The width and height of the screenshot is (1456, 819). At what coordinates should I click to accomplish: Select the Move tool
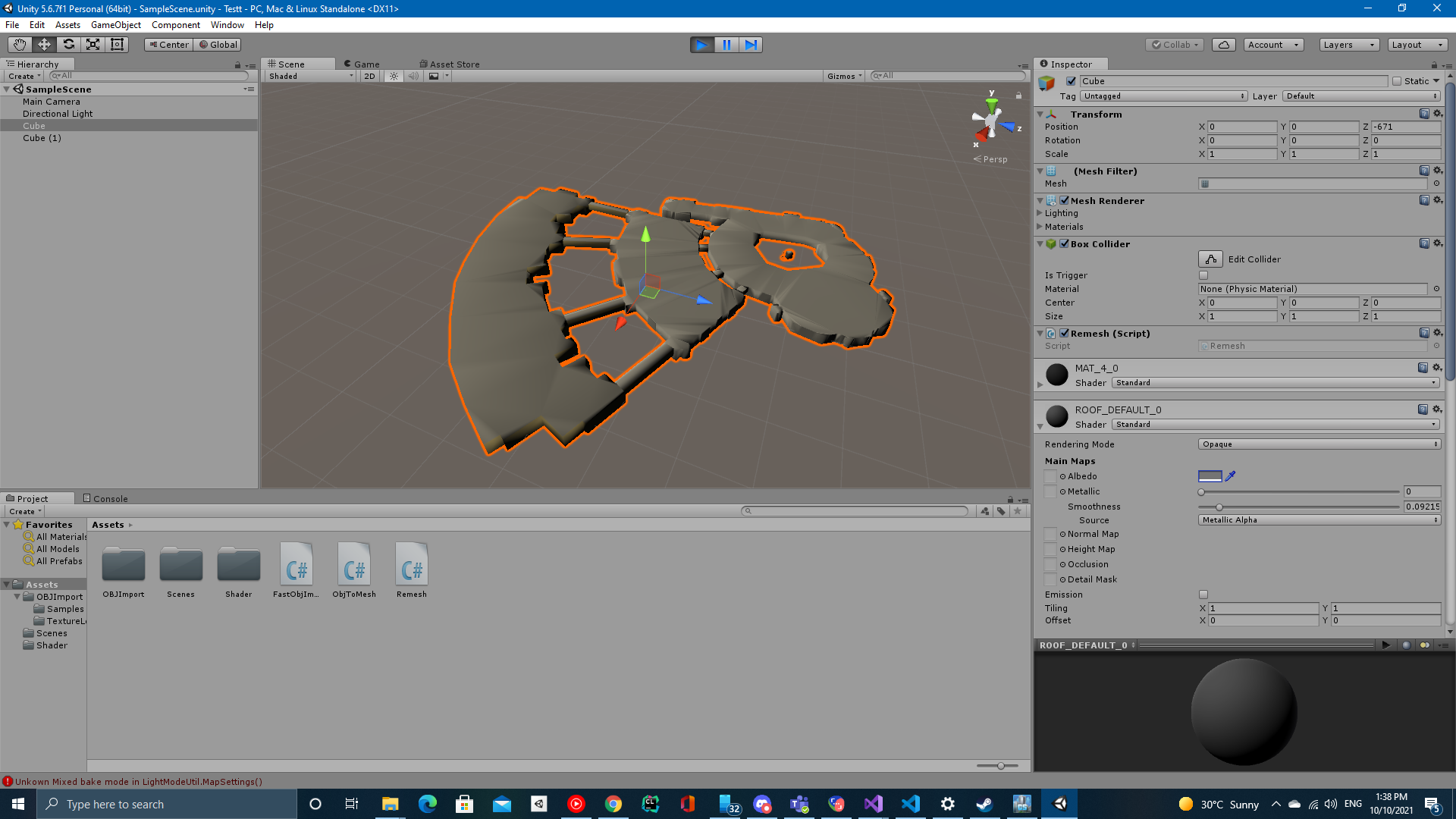click(43, 45)
